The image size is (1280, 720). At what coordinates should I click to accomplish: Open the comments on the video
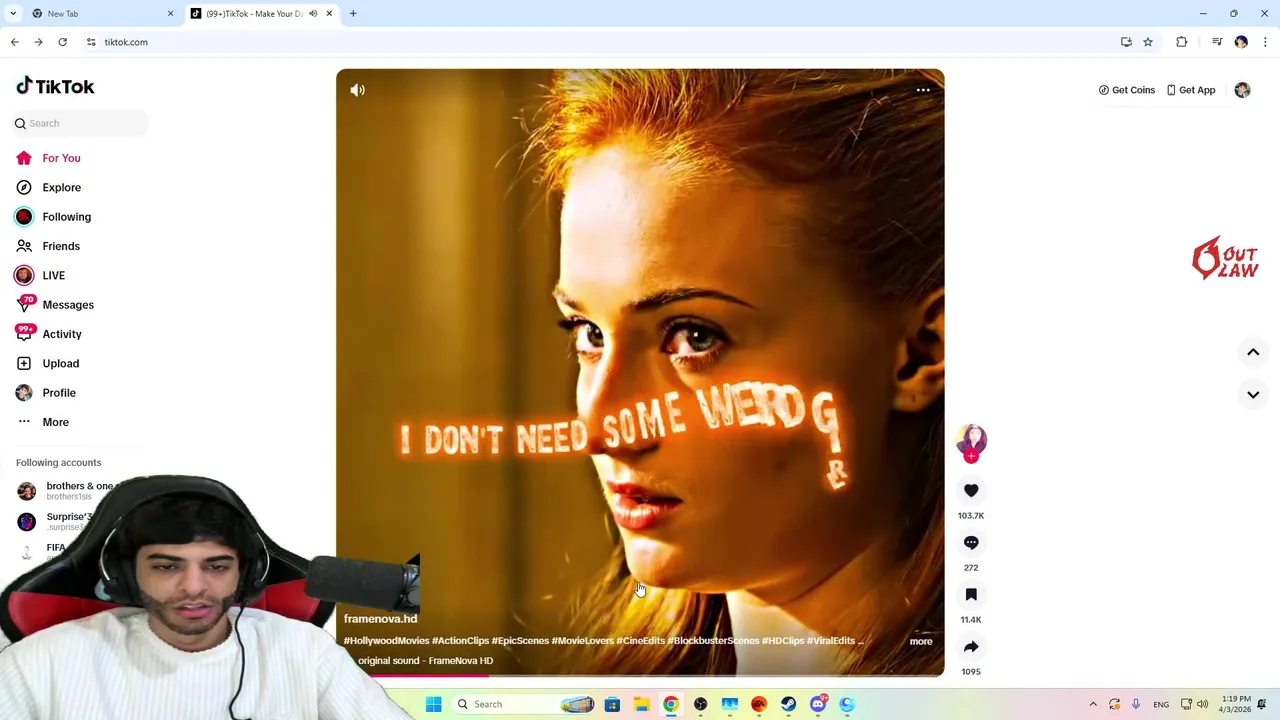click(971, 542)
